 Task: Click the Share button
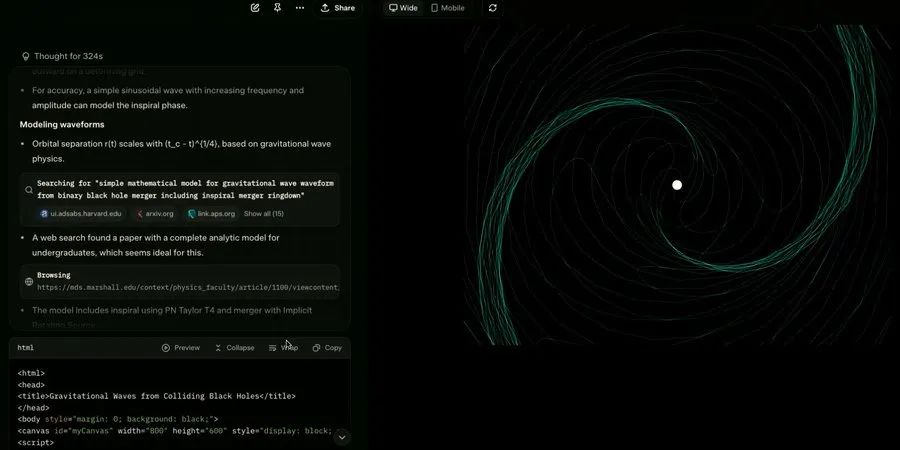pyautogui.click(x=337, y=8)
